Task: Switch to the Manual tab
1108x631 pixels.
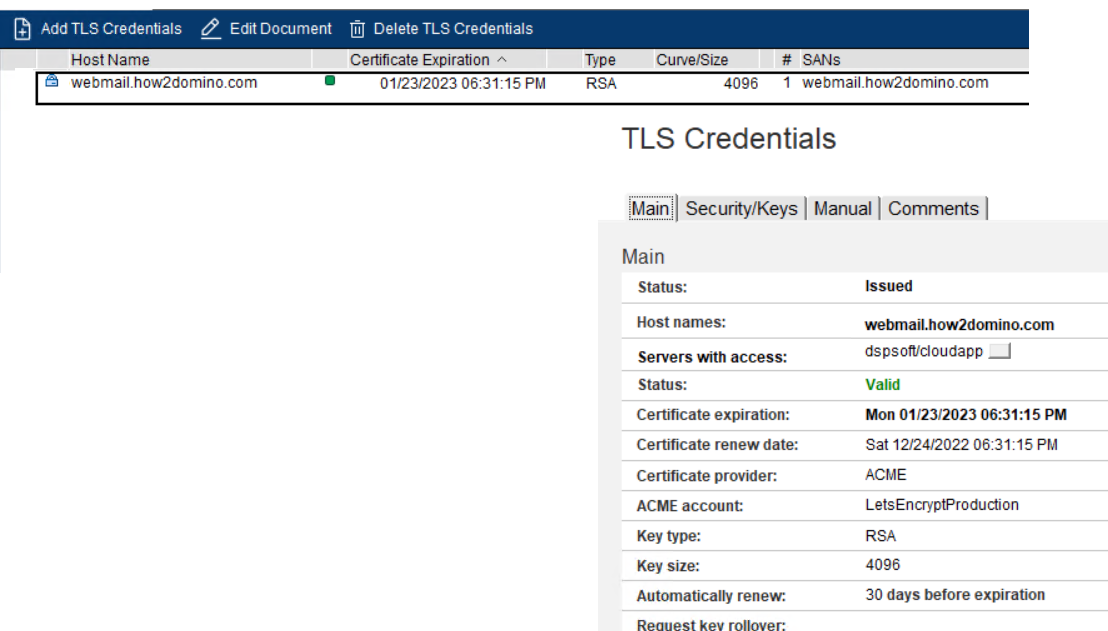Action: point(842,208)
